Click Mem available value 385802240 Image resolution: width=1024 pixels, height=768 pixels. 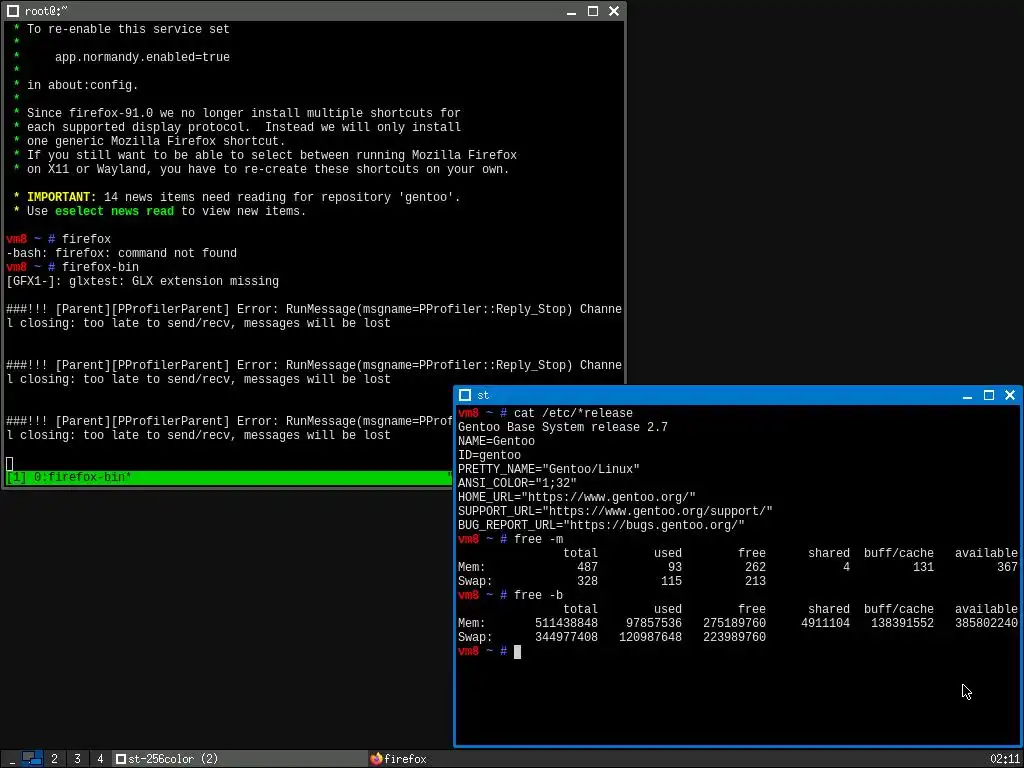click(x=986, y=624)
